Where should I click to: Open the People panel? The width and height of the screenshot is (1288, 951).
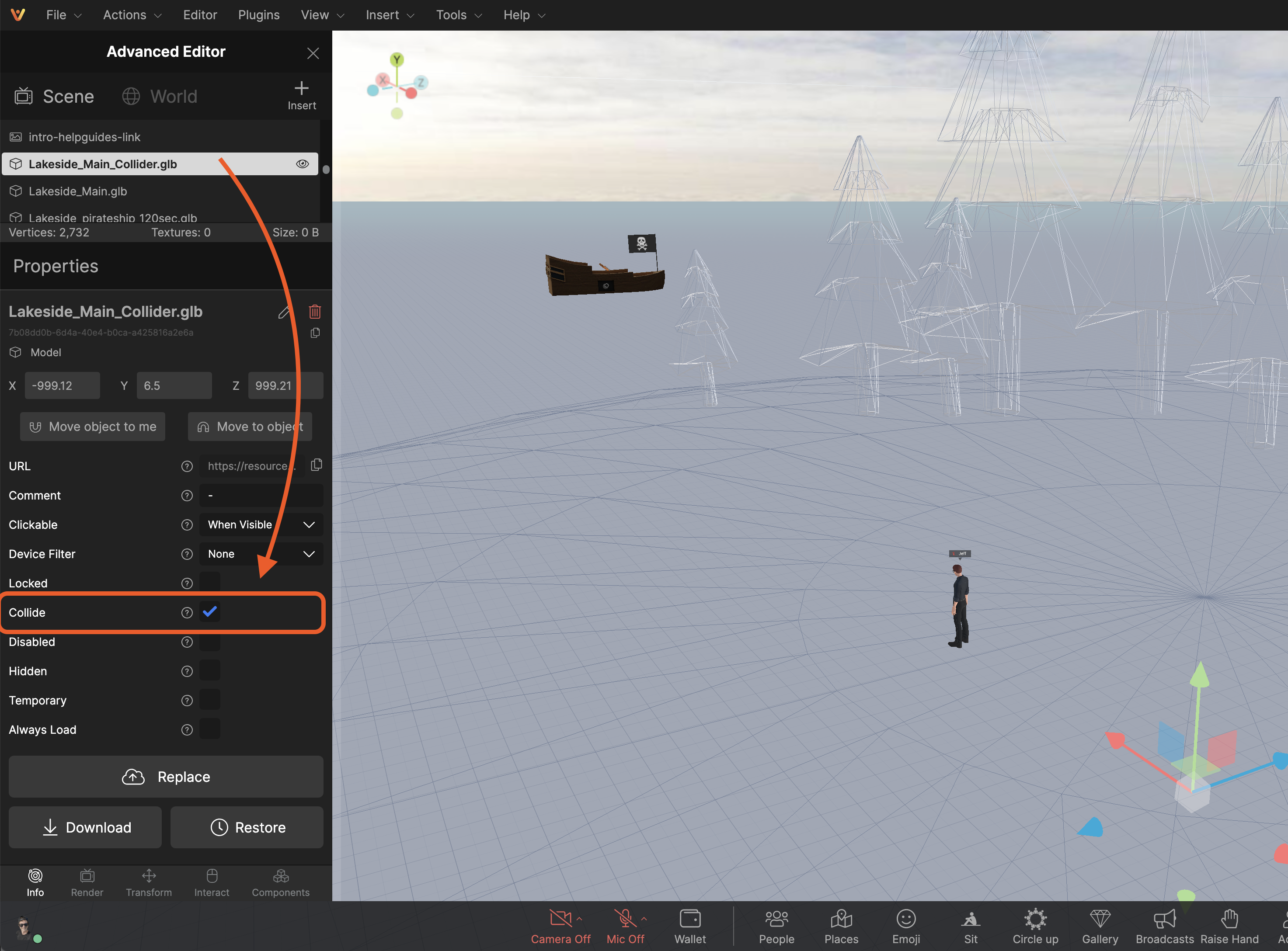click(776, 926)
